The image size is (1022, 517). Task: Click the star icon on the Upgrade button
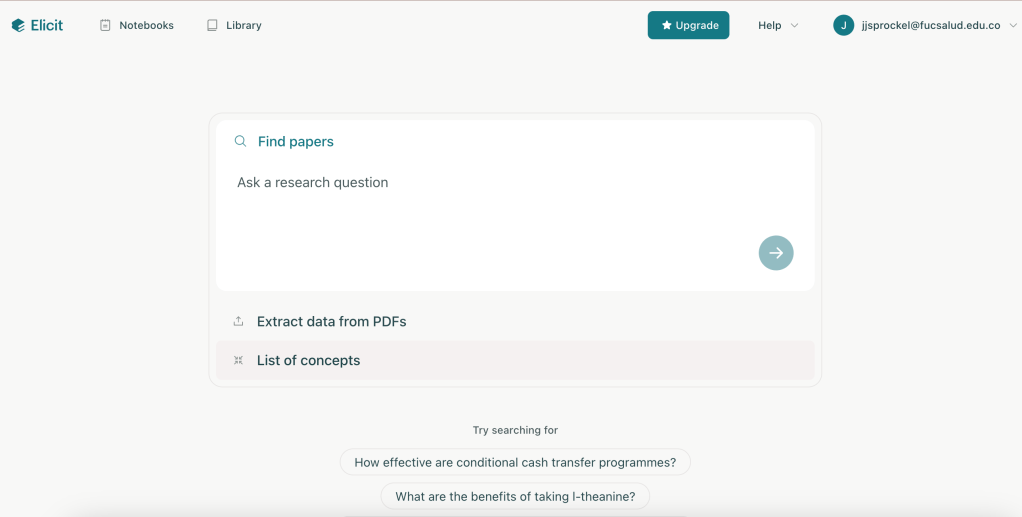coord(666,25)
